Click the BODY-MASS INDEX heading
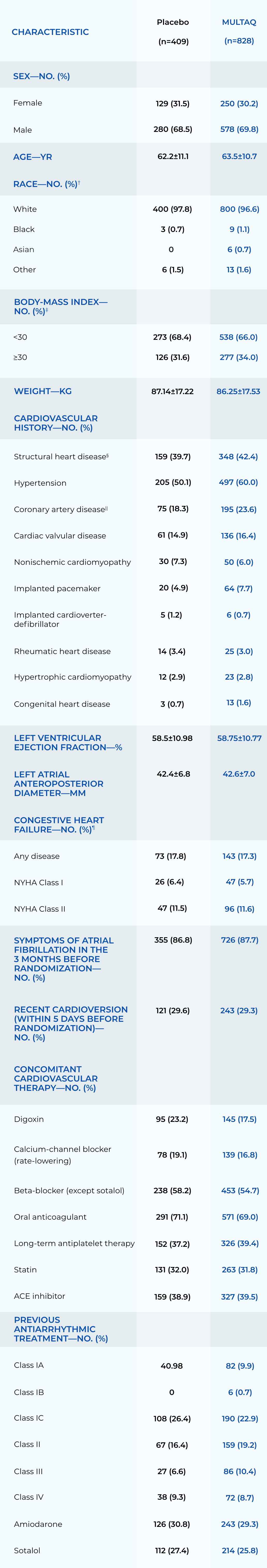This screenshot has width=267, height=1568. (60, 306)
